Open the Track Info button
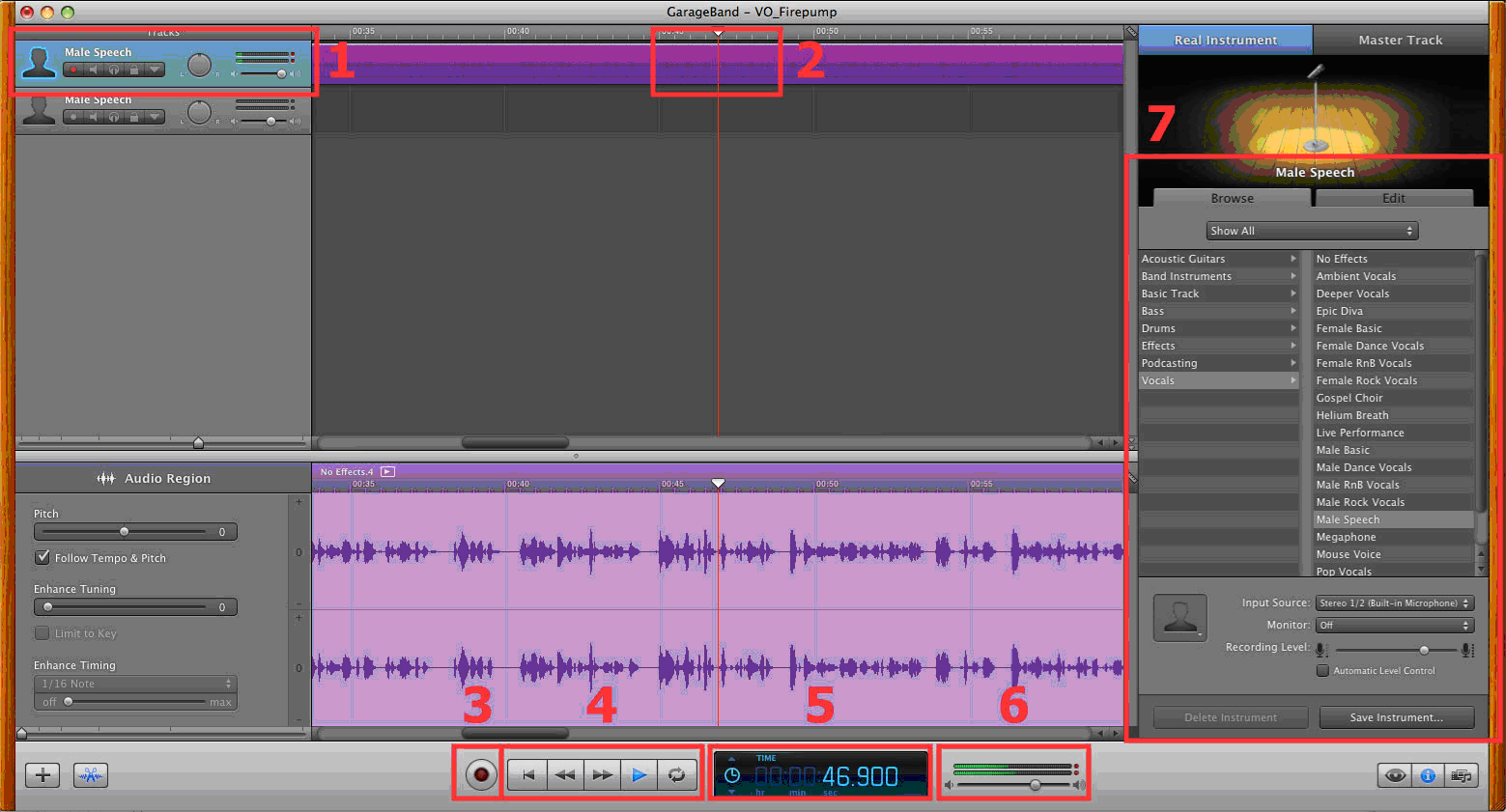This screenshot has height=812, width=1506. 1428,775
